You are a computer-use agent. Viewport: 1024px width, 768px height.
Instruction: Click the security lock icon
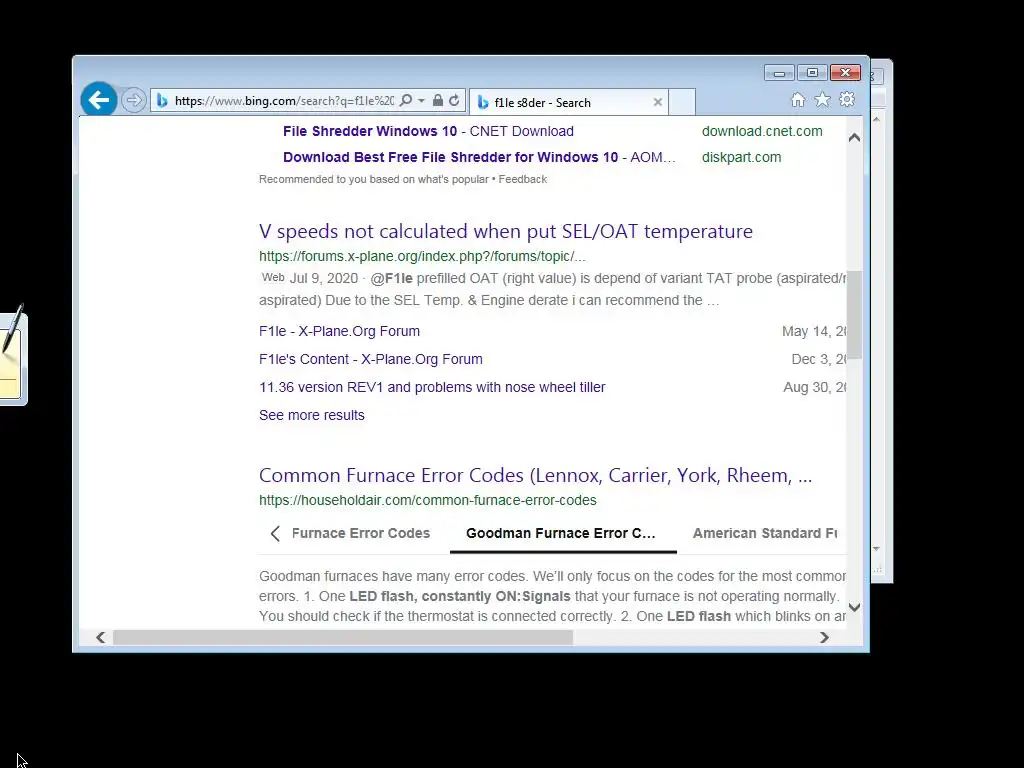click(x=438, y=101)
